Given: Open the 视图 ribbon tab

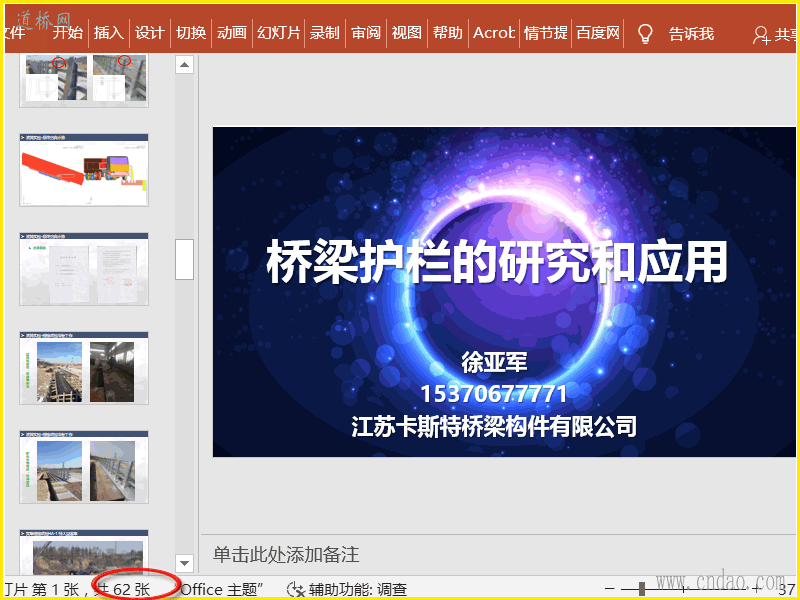Looking at the screenshot, I should click(407, 33).
